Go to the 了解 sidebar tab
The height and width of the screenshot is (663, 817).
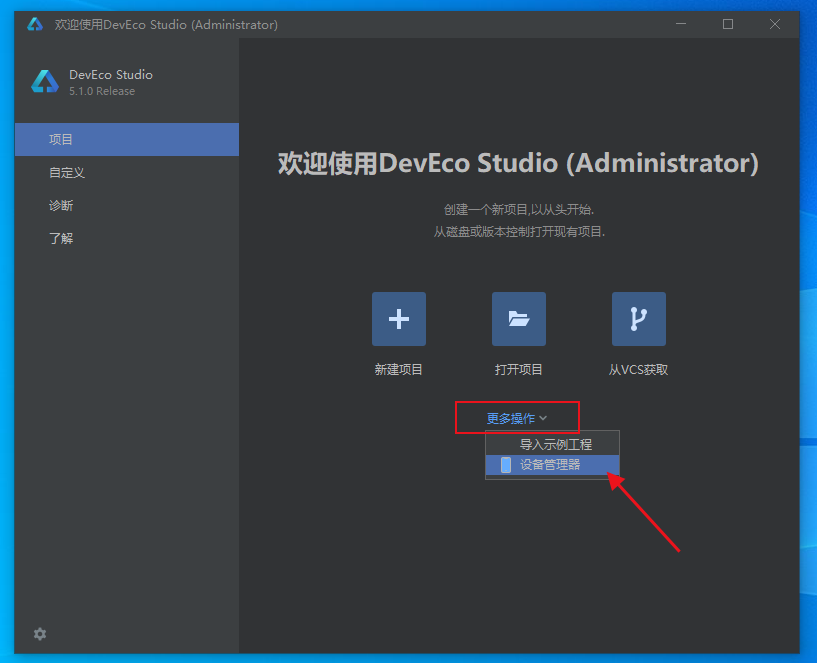pyautogui.click(x=61, y=239)
